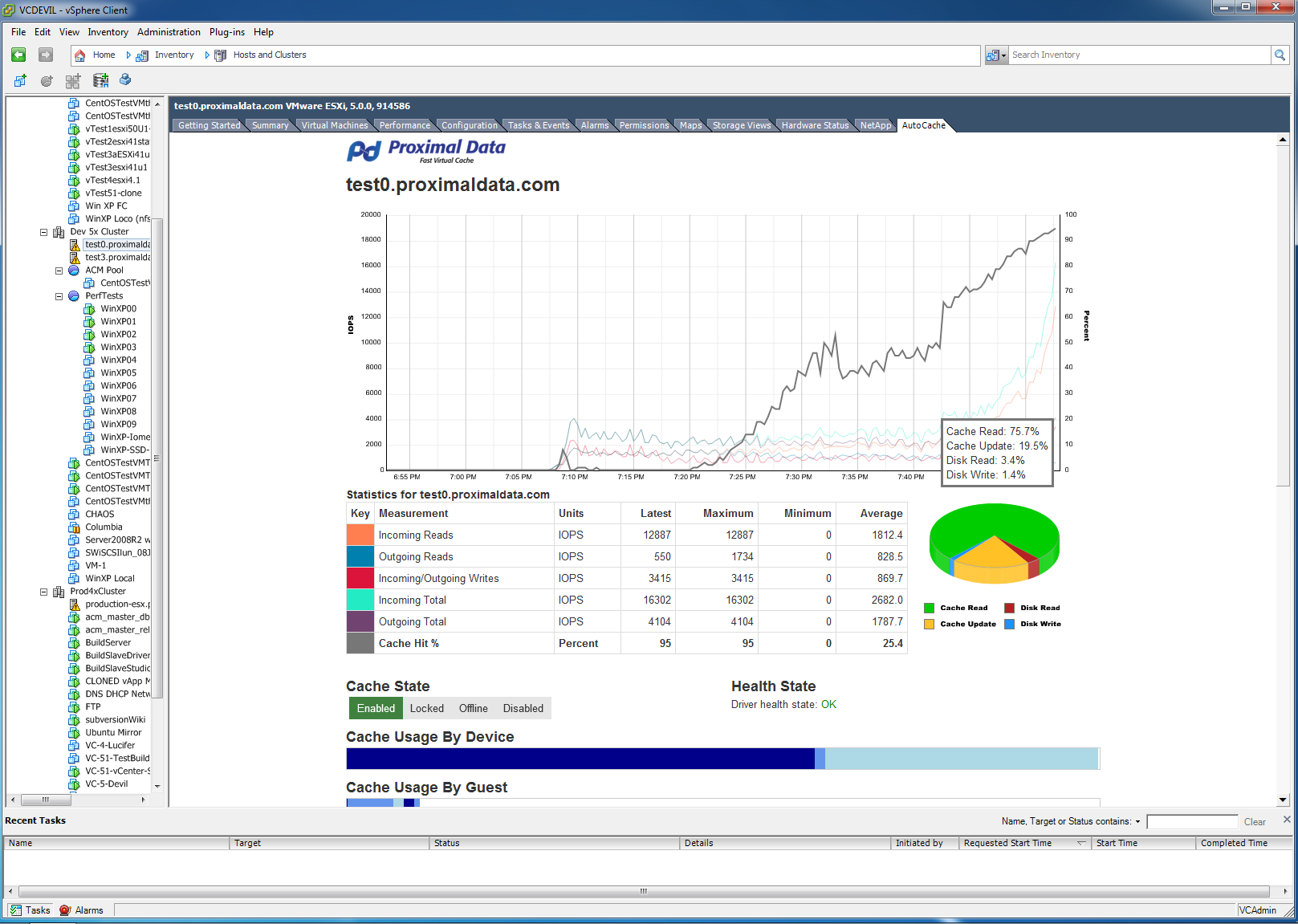Click the Home icon in breadcrumb bar

[x=80, y=55]
